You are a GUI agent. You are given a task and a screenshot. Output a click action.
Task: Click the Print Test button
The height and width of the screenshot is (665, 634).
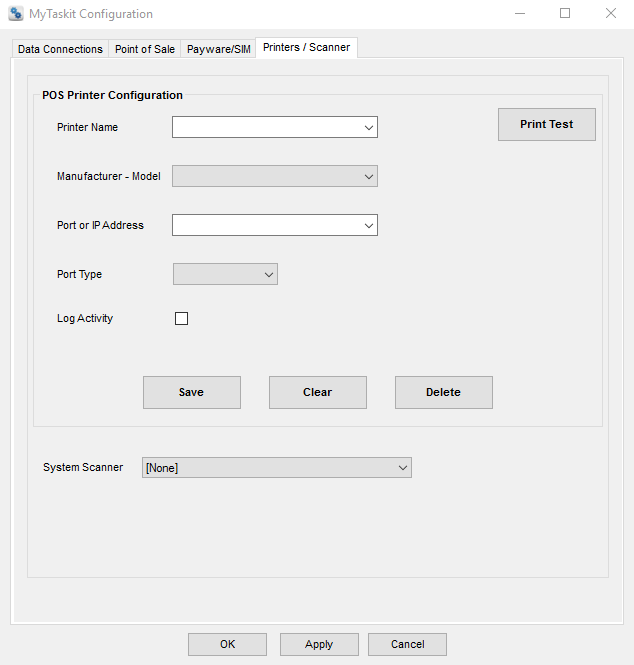point(546,125)
